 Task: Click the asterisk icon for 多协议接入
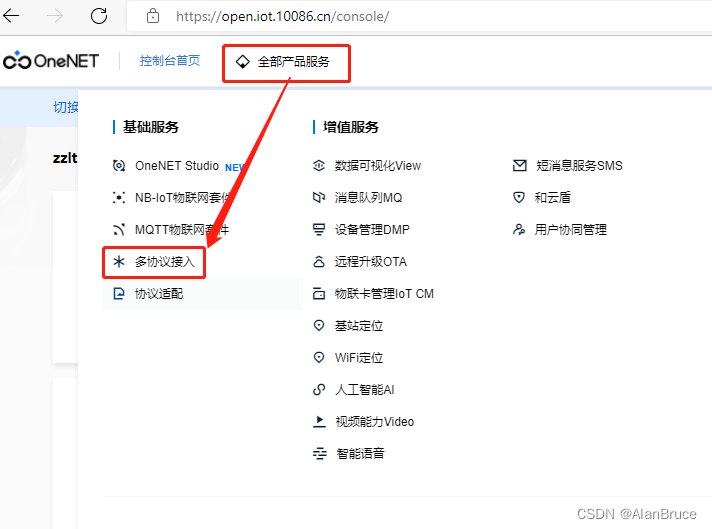pyautogui.click(x=119, y=262)
